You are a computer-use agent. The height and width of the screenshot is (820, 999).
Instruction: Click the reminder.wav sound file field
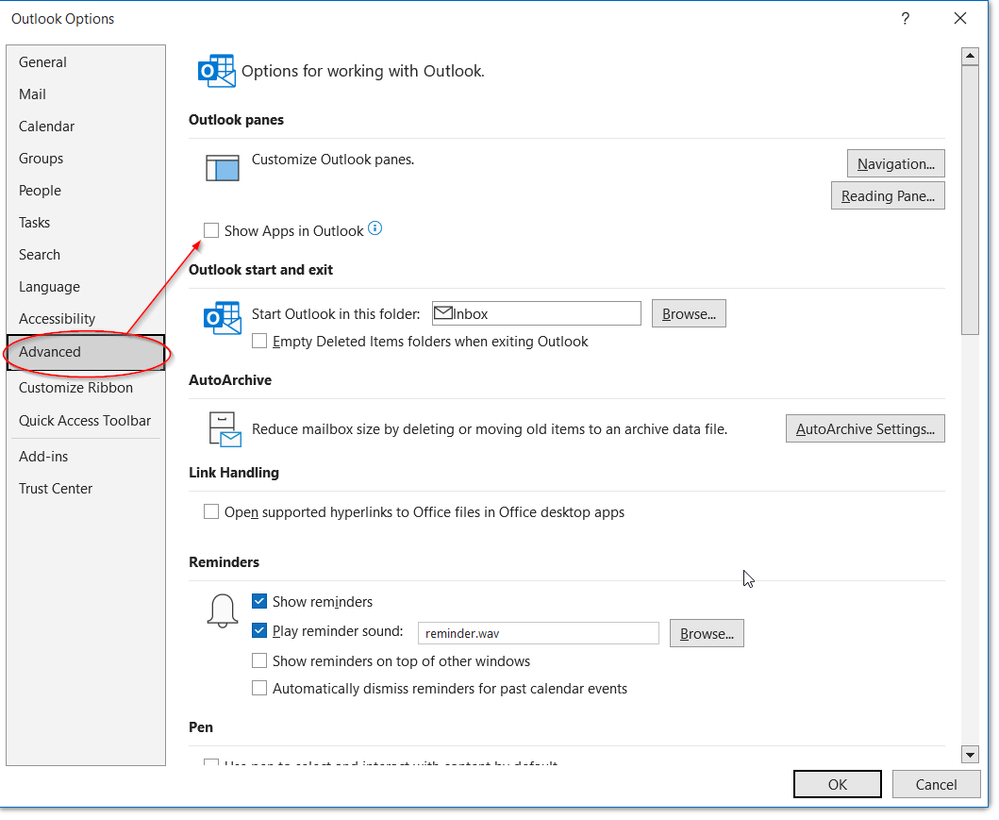point(538,633)
